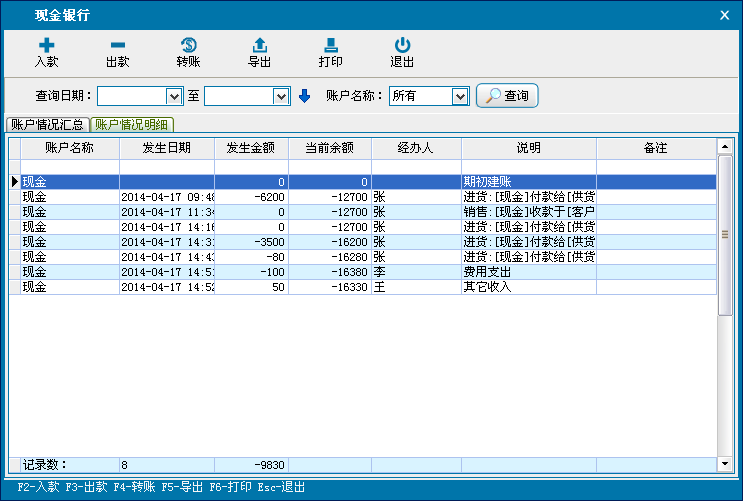Screen dimensions: 743x501
Task: Switch to the 账户情况汇总 tab
Action: (x=47, y=125)
